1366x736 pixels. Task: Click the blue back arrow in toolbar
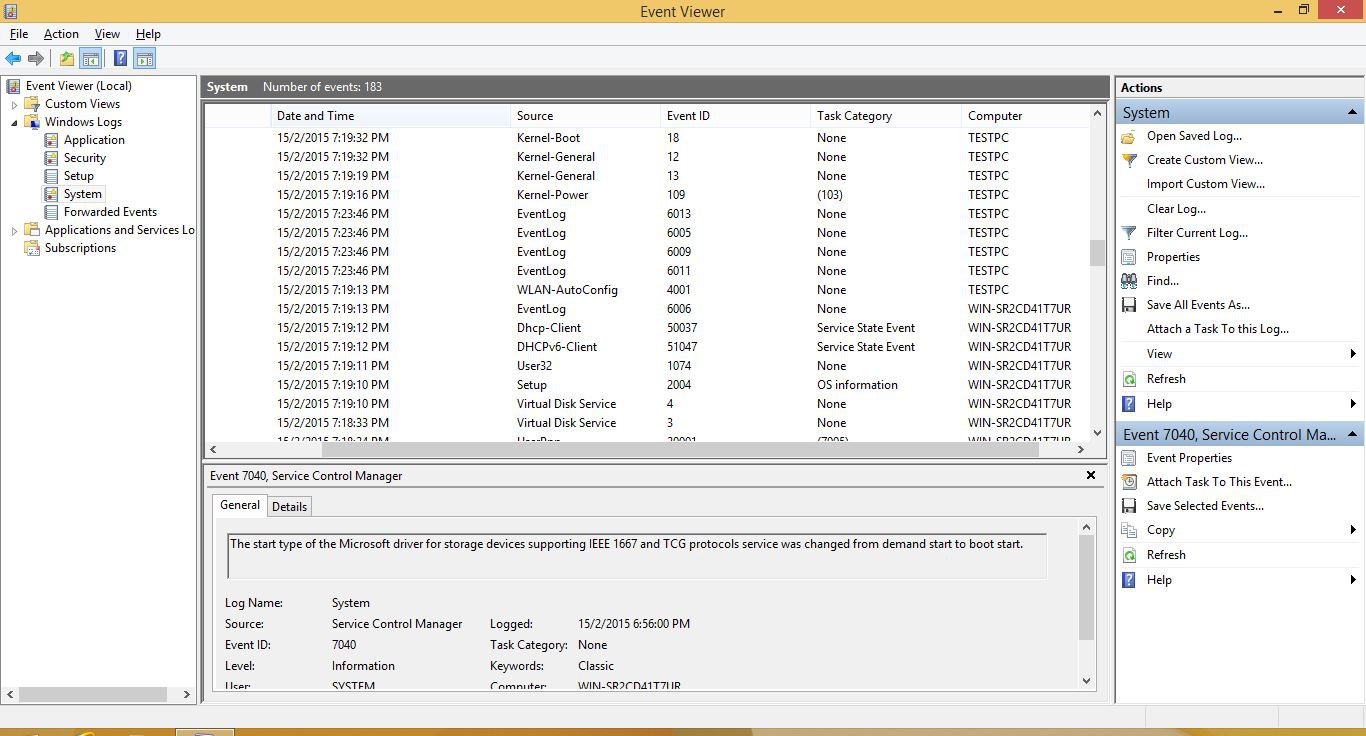point(13,58)
